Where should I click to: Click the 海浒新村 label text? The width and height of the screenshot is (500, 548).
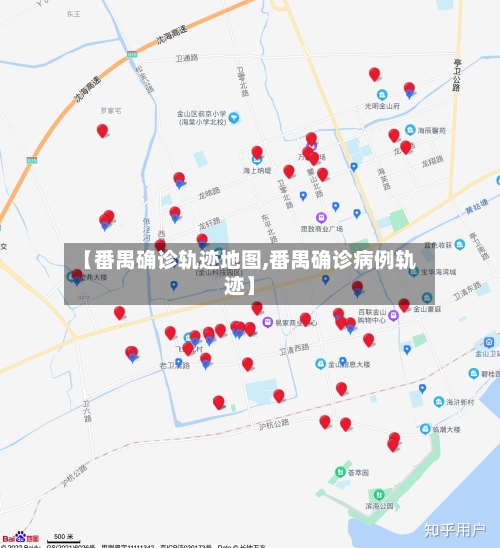pyautogui.click(x=460, y=402)
